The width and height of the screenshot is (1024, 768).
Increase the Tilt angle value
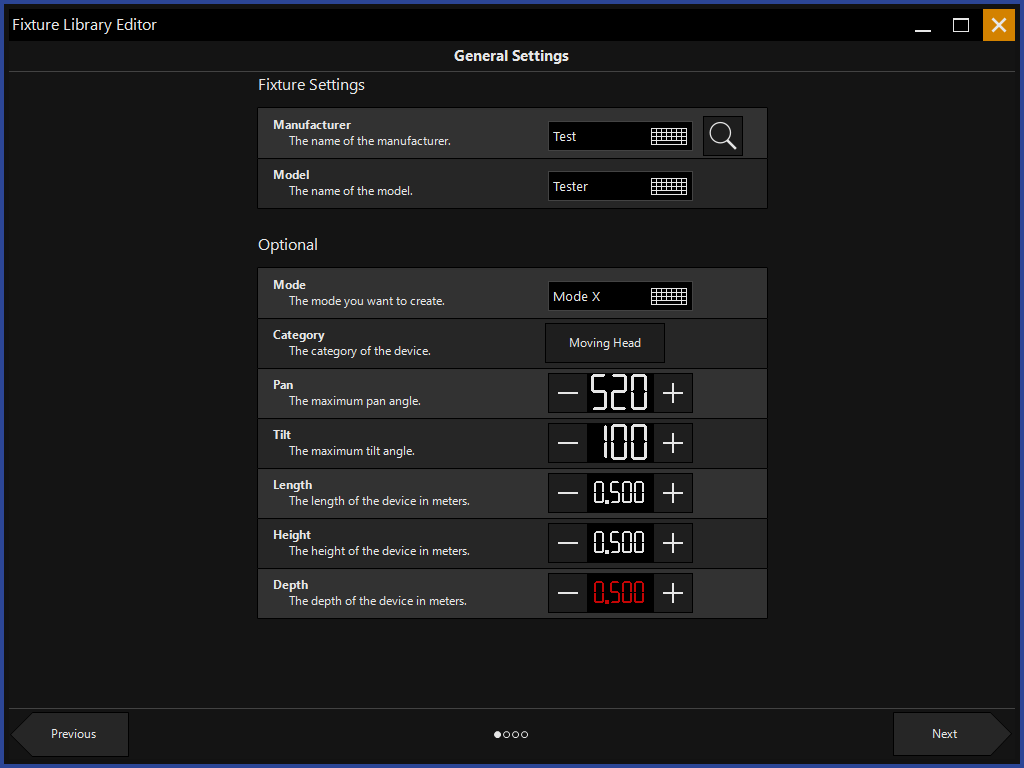tap(673, 444)
